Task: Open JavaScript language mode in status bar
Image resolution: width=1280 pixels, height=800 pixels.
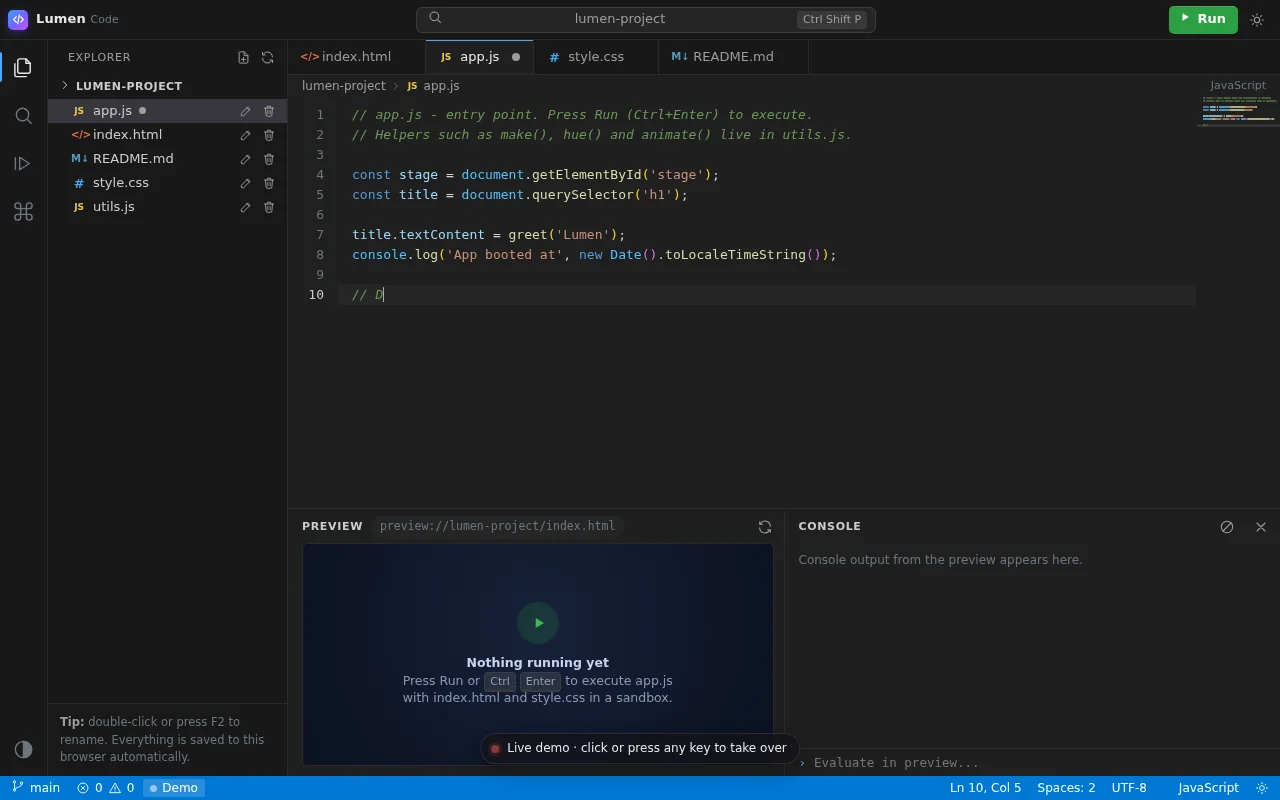Action: click(x=1208, y=788)
